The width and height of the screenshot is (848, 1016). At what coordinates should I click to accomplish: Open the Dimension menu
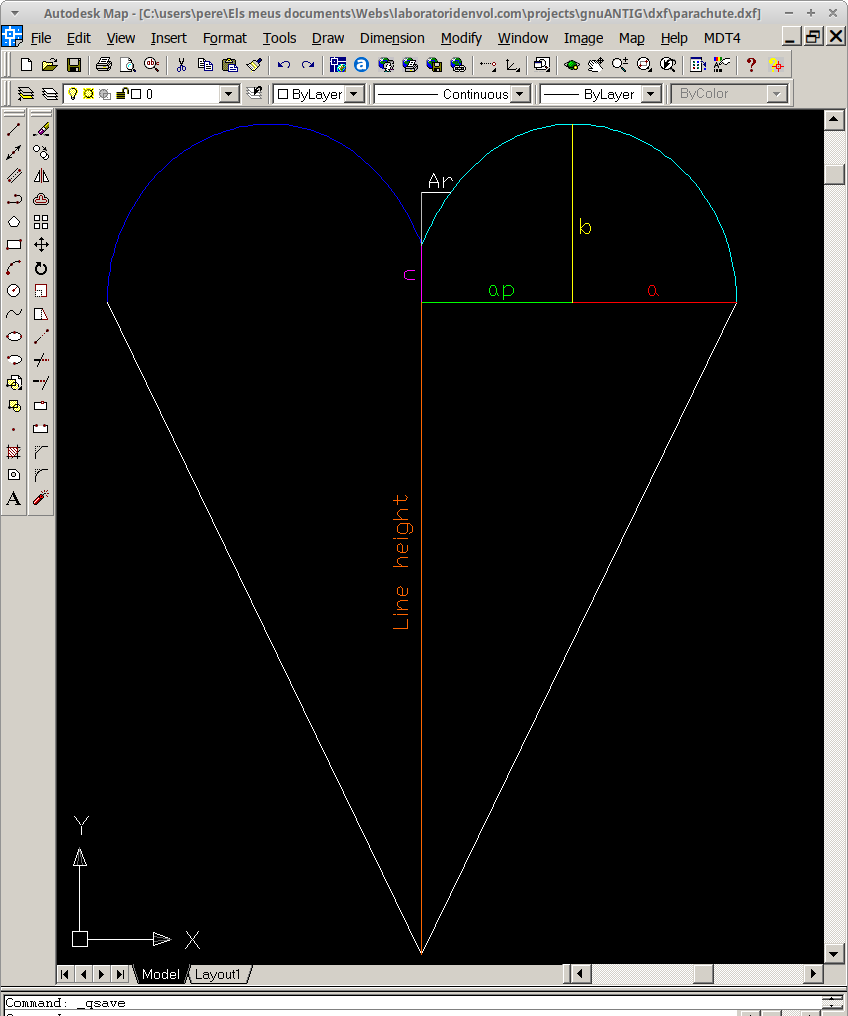tap(392, 38)
